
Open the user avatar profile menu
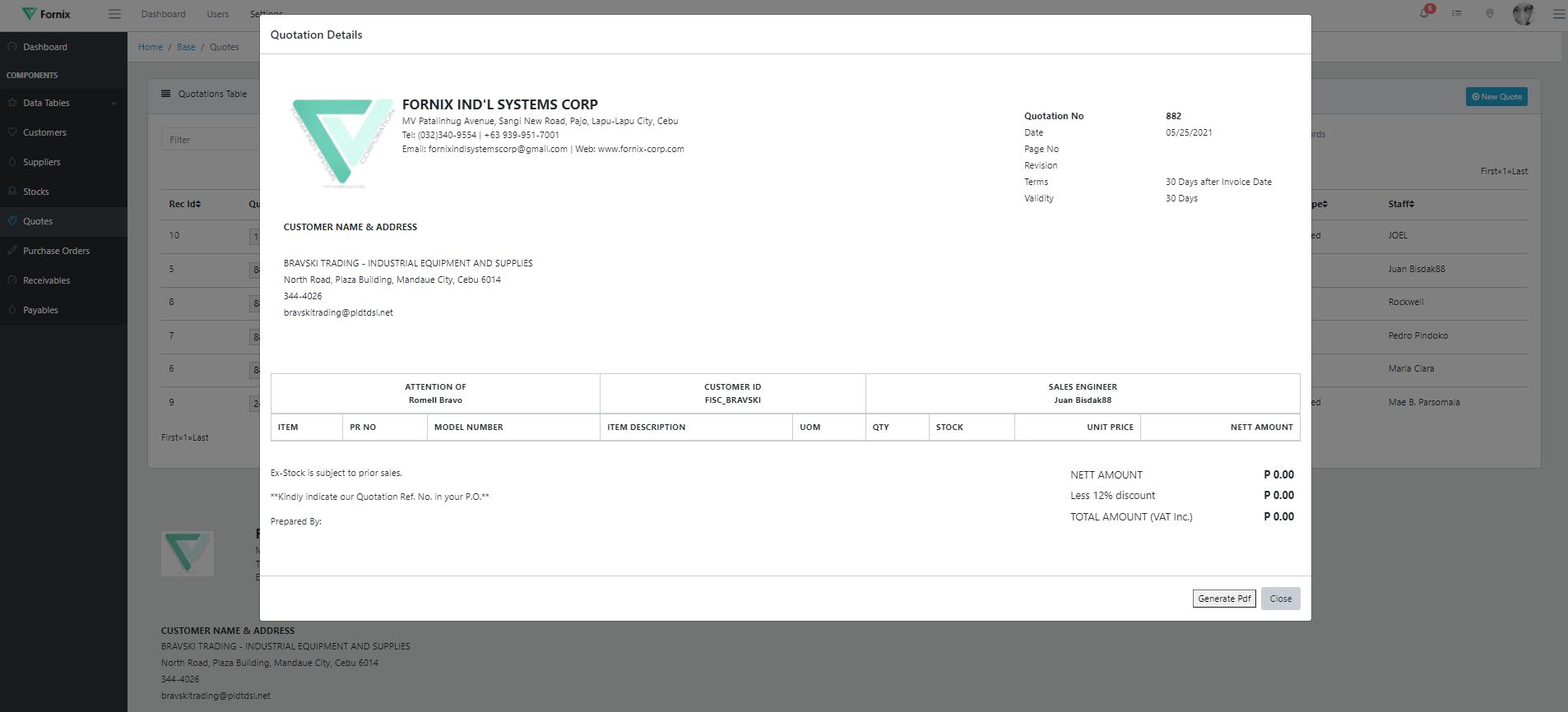click(1523, 14)
